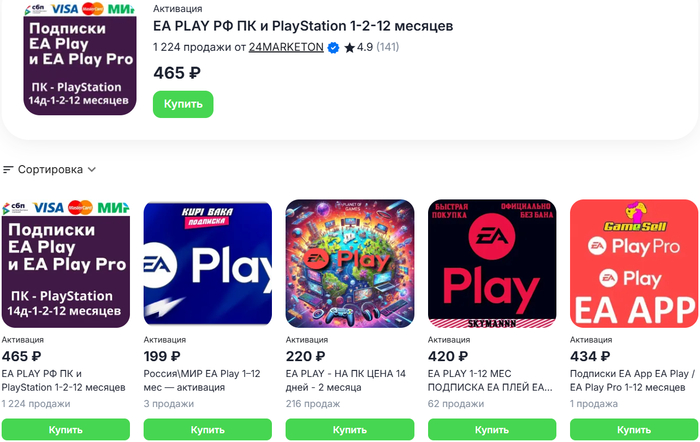Viewport: 700px width, 442px height.
Task: Open the blue KUPI BAKA Play thumbnail
Action: (207, 263)
